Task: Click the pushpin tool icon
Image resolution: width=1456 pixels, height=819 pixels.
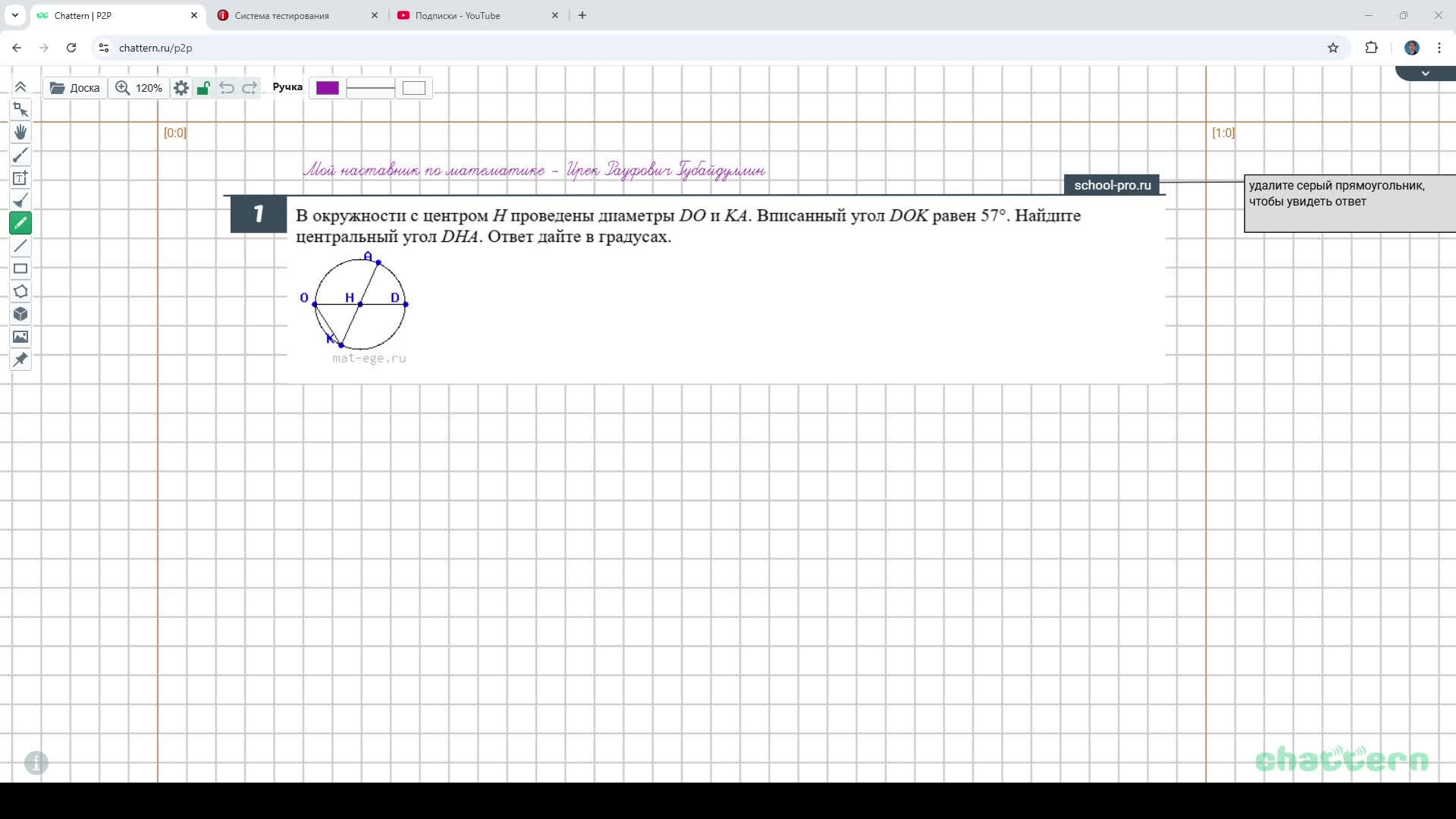Action: pos(20,359)
